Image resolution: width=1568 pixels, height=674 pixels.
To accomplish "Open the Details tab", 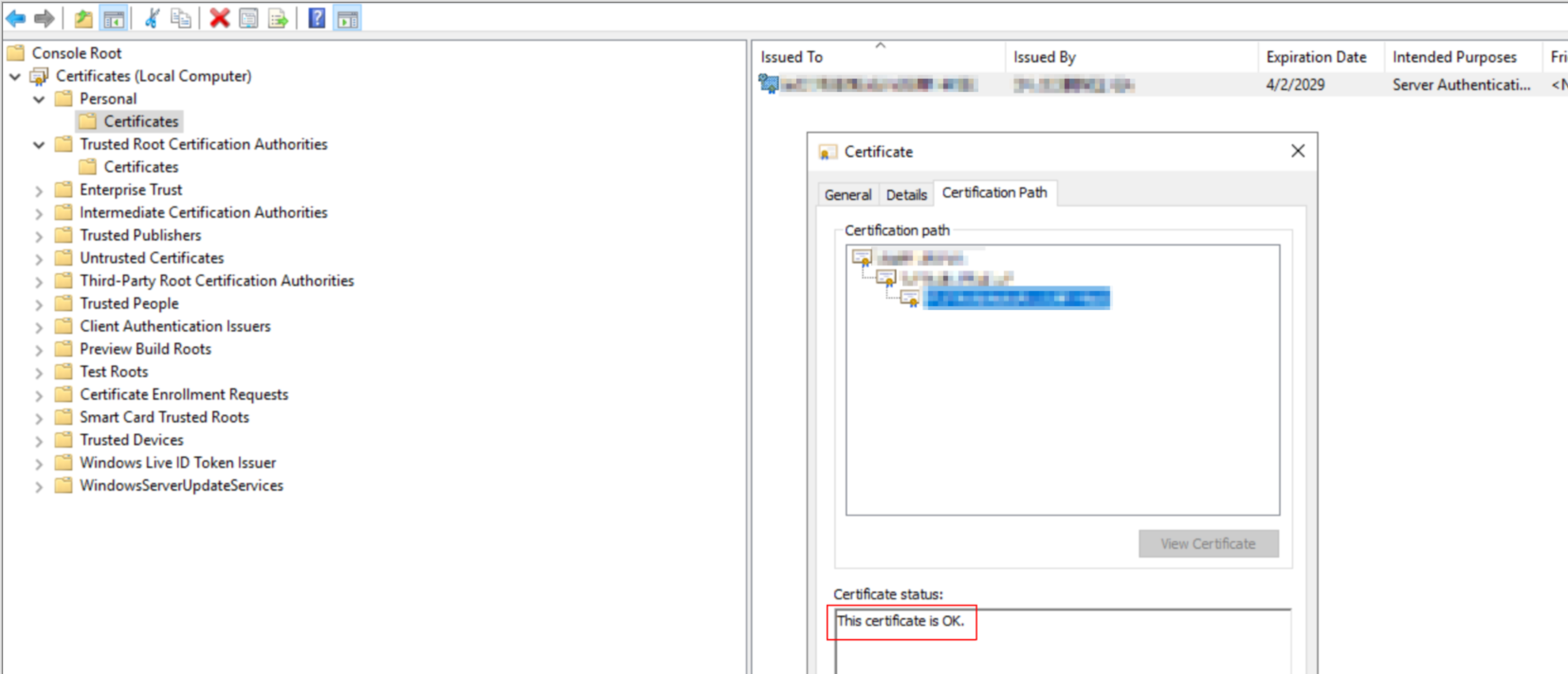I will [x=906, y=195].
